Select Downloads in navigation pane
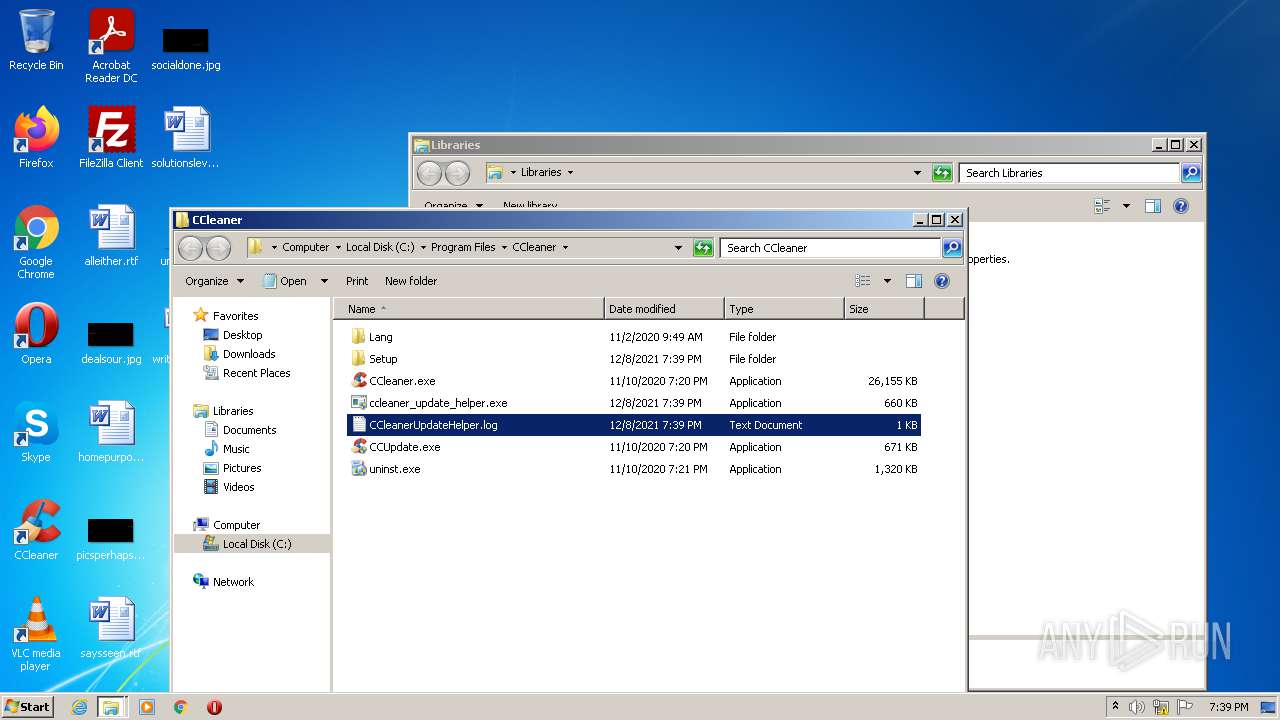This screenshot has width=1280, height=720. click(249, 354)
